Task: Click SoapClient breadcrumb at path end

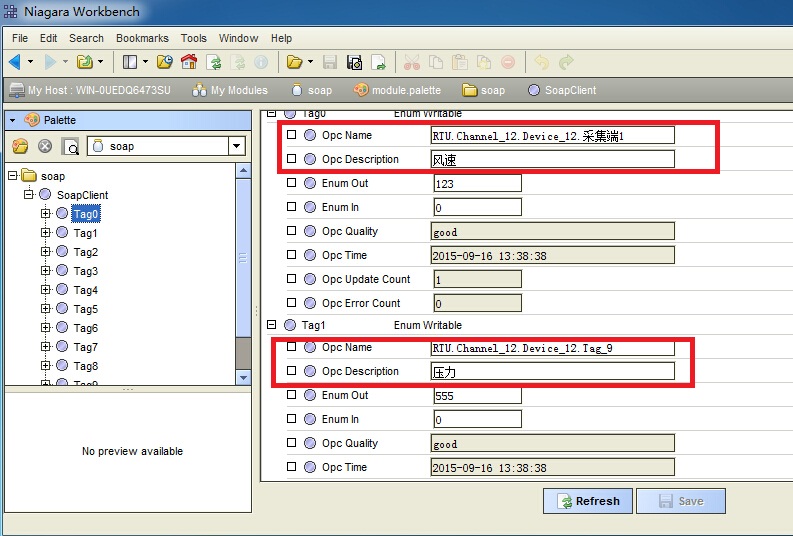Action: tap(562, 90)
